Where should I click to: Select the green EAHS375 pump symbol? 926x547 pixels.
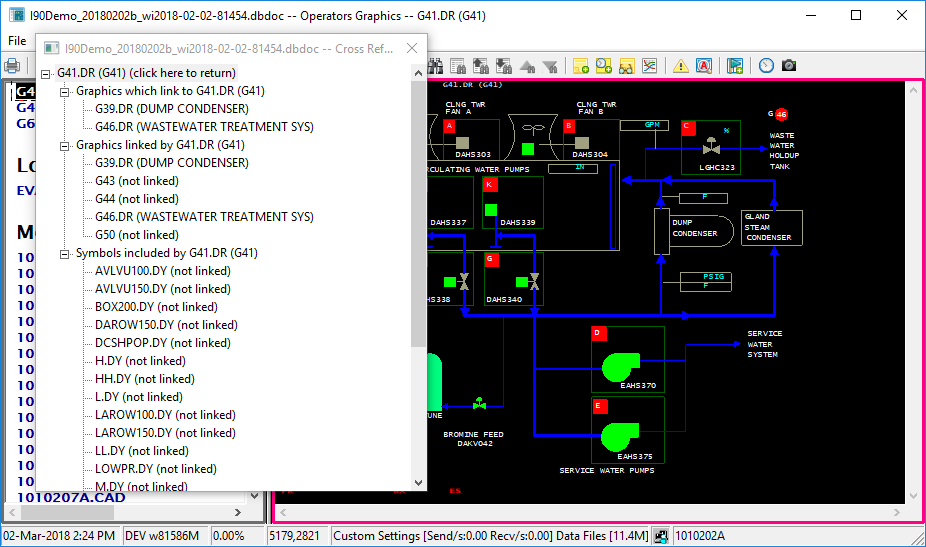click(619, 438)
